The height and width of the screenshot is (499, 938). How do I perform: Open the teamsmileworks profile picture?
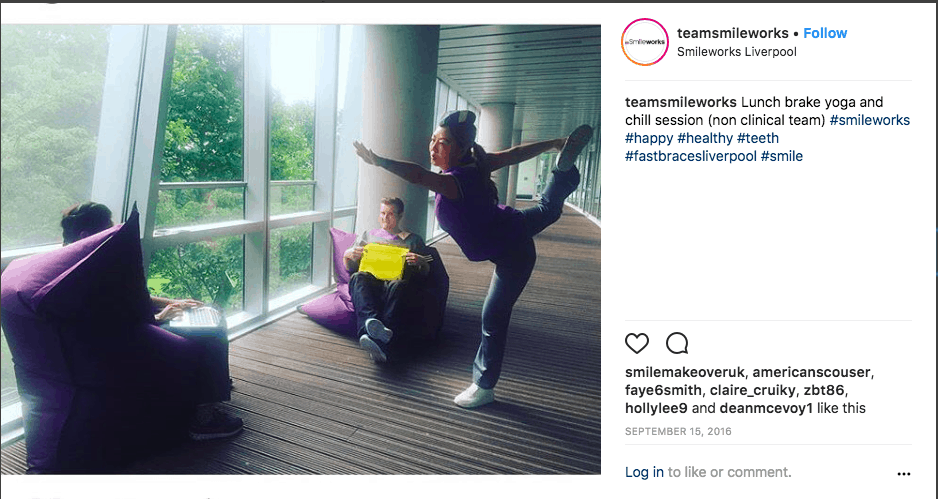click(645, 42)
